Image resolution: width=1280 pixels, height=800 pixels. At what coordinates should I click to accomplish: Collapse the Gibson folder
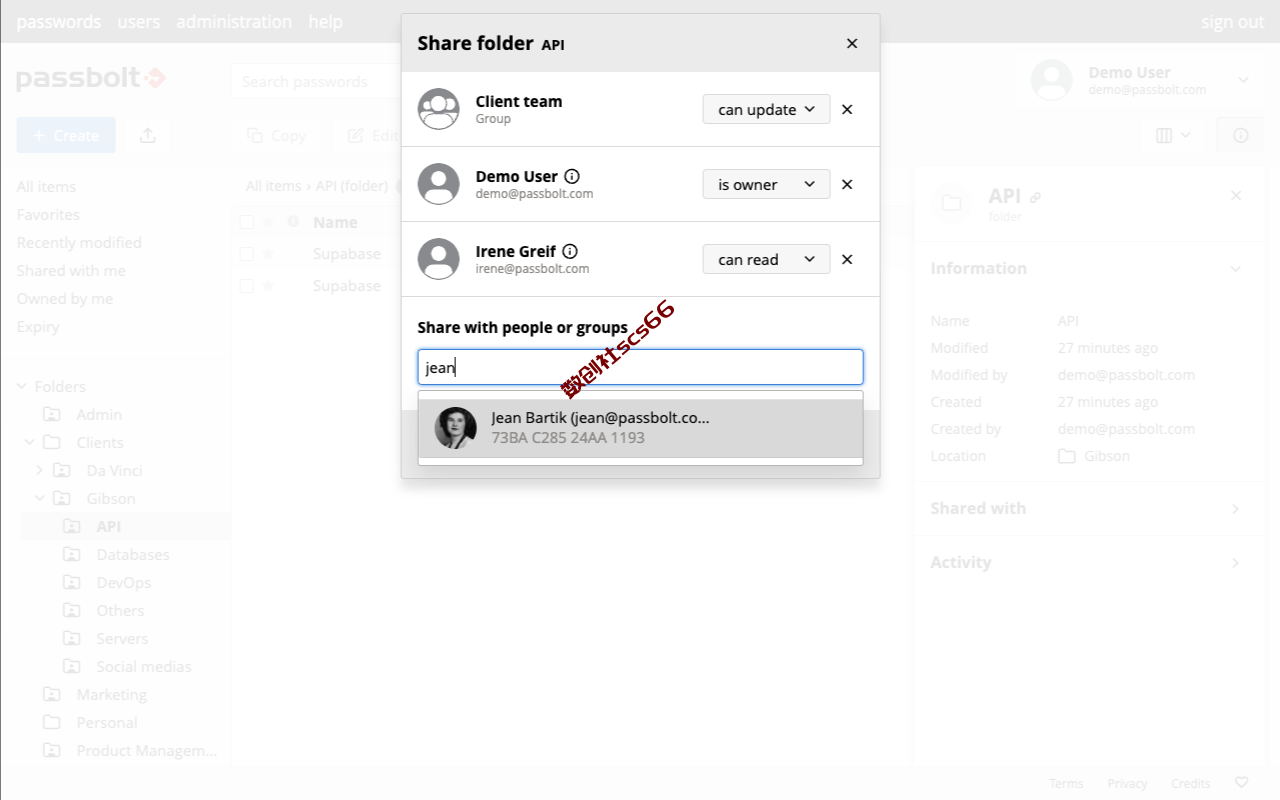(x=40, y=498)
